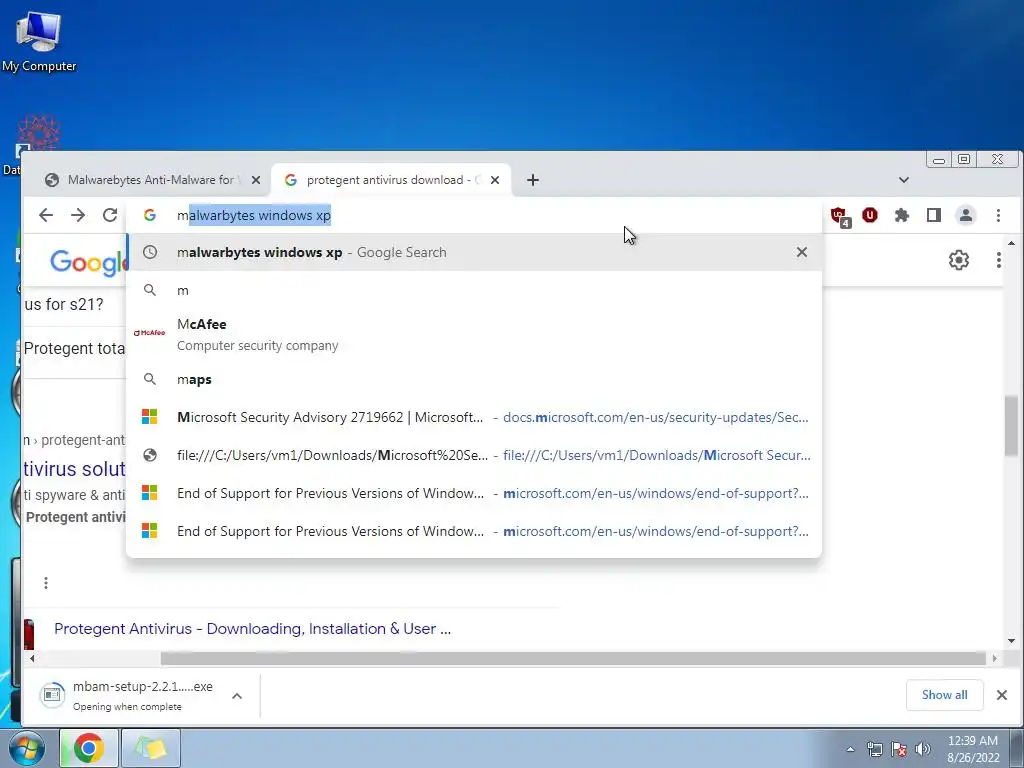This screenshot has height=768, width=1024.
Task: Remove the malwarbytes windows xp suggestion
Action: click(802, 252)
